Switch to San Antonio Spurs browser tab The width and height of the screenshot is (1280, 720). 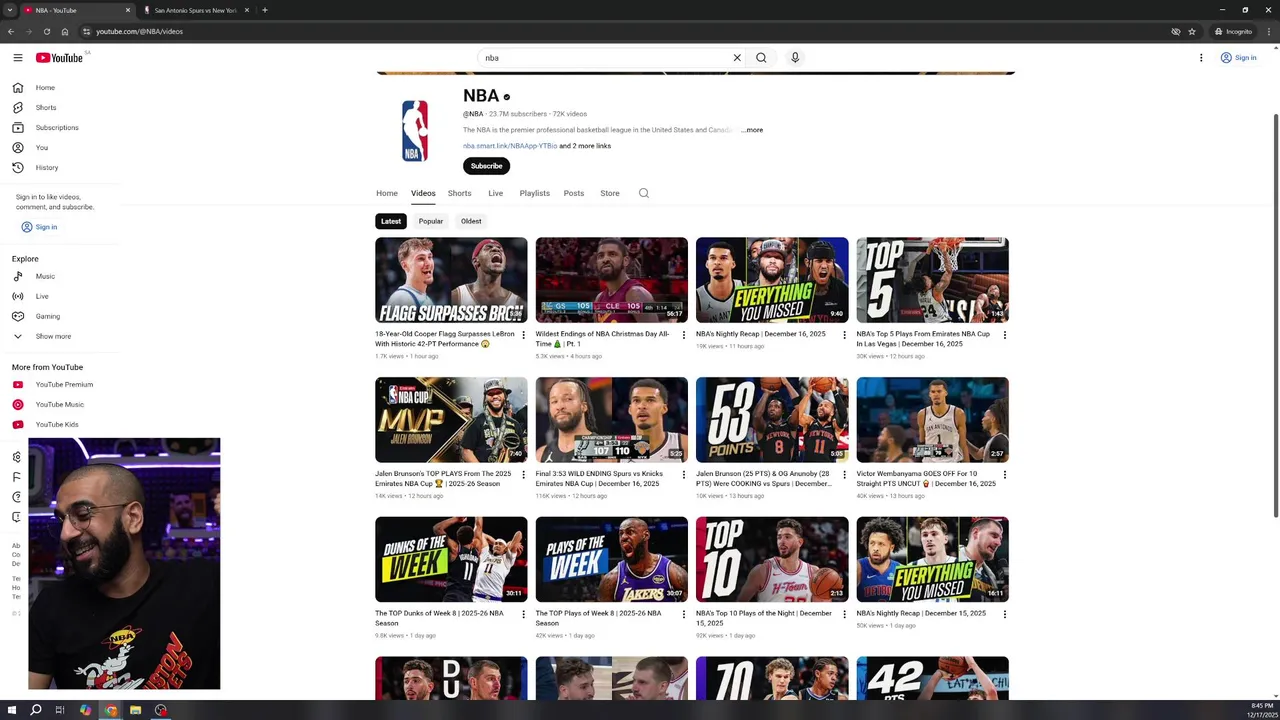196,10
